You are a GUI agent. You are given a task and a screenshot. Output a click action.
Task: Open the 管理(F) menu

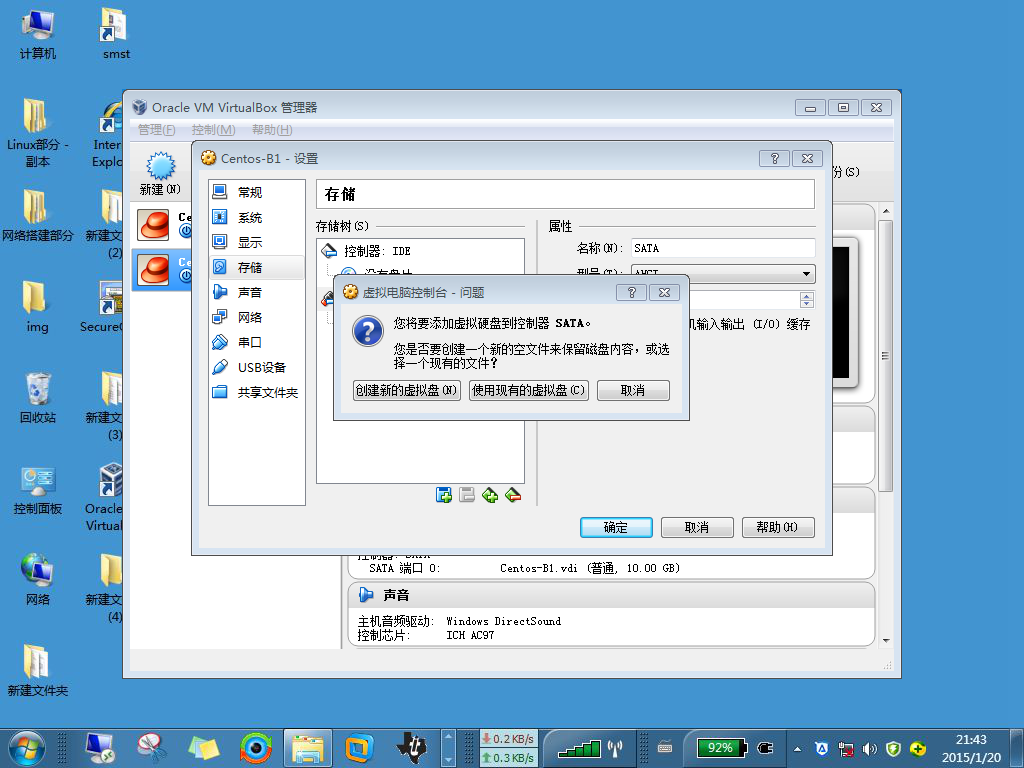[157, 129]
